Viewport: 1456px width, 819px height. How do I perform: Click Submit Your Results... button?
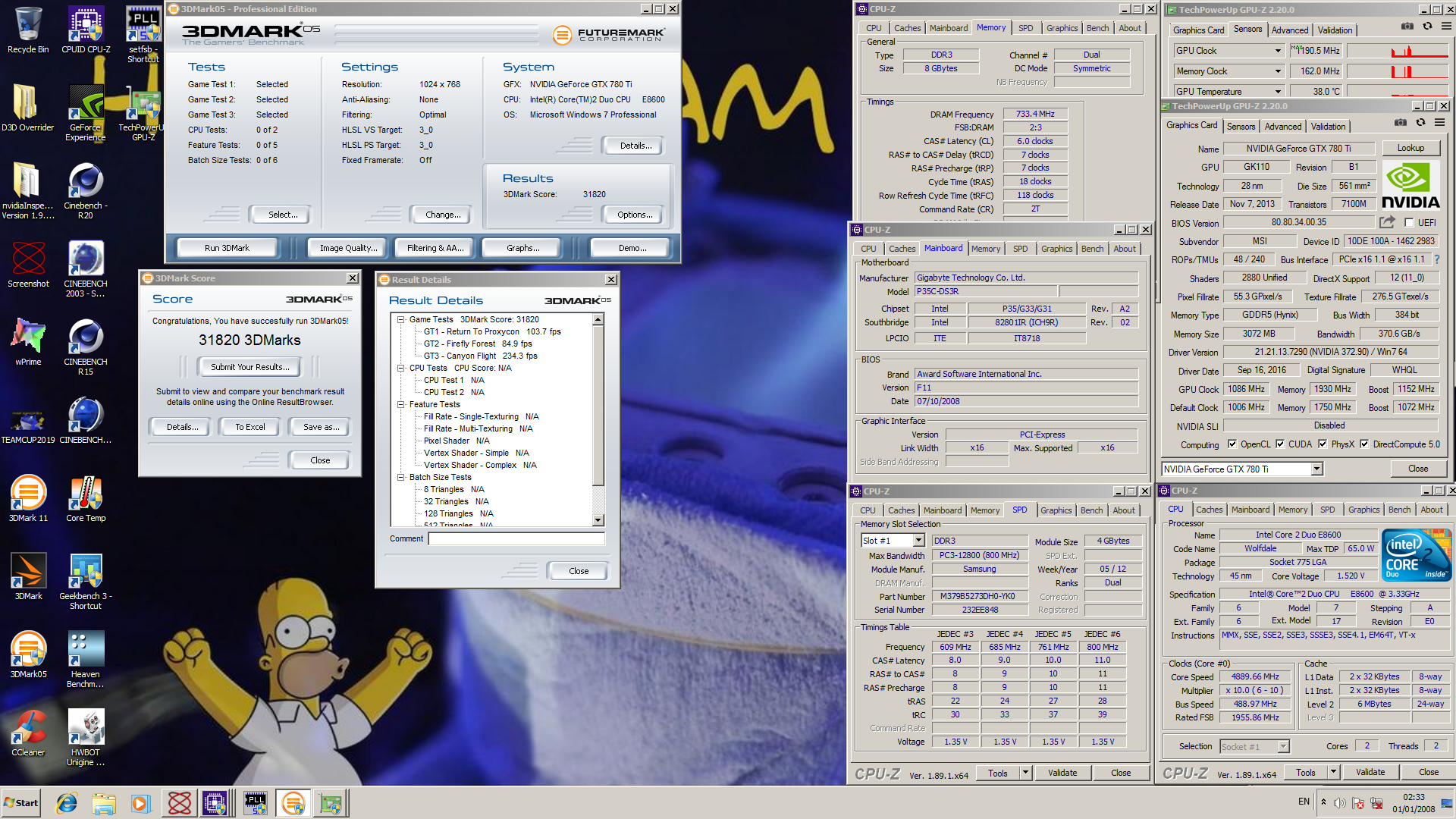coord(249,367)
